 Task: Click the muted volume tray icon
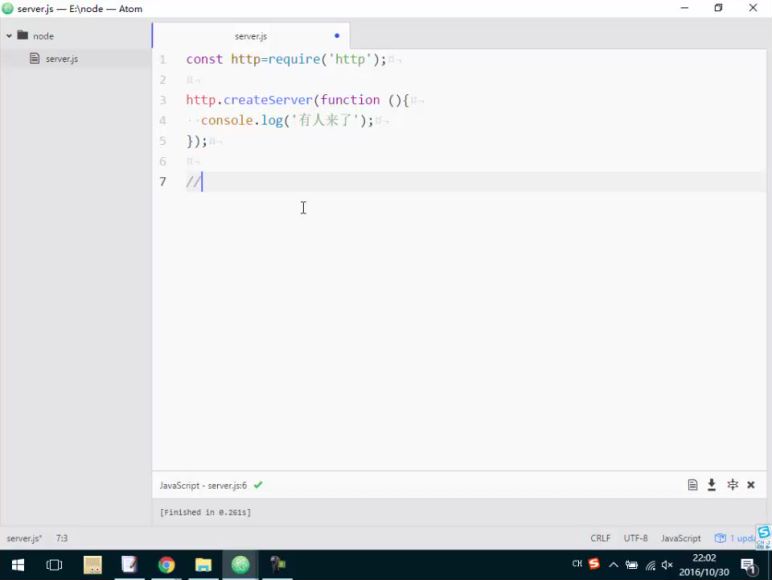point(667,565)
